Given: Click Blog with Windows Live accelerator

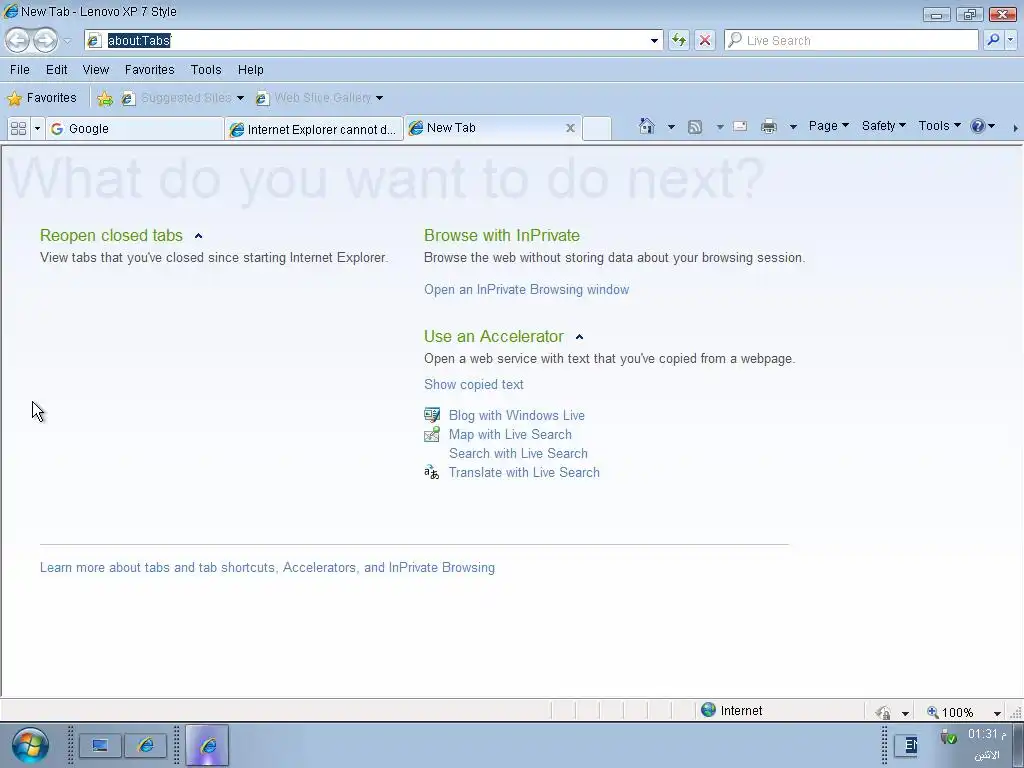Looking at the screenshot, I should click(517, 415).
